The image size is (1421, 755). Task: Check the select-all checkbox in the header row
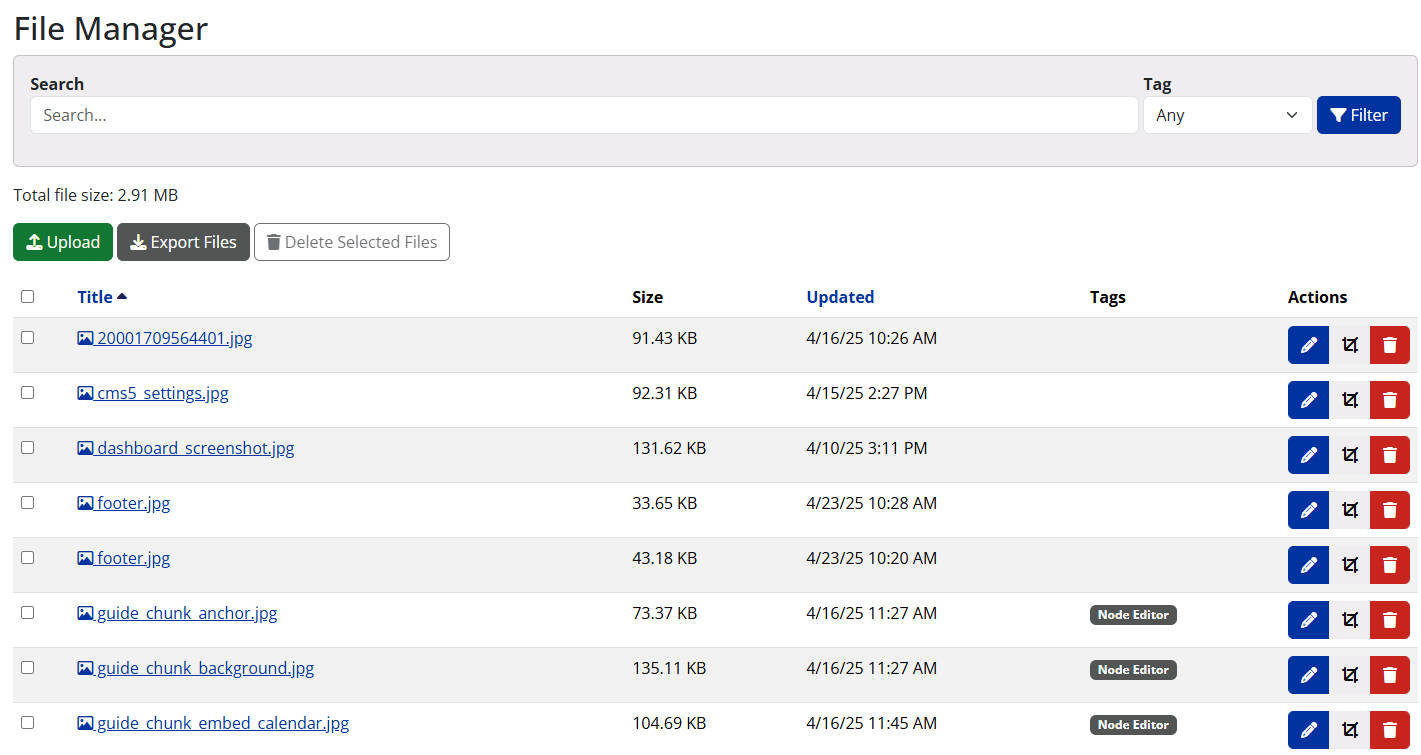pos(27,296)
